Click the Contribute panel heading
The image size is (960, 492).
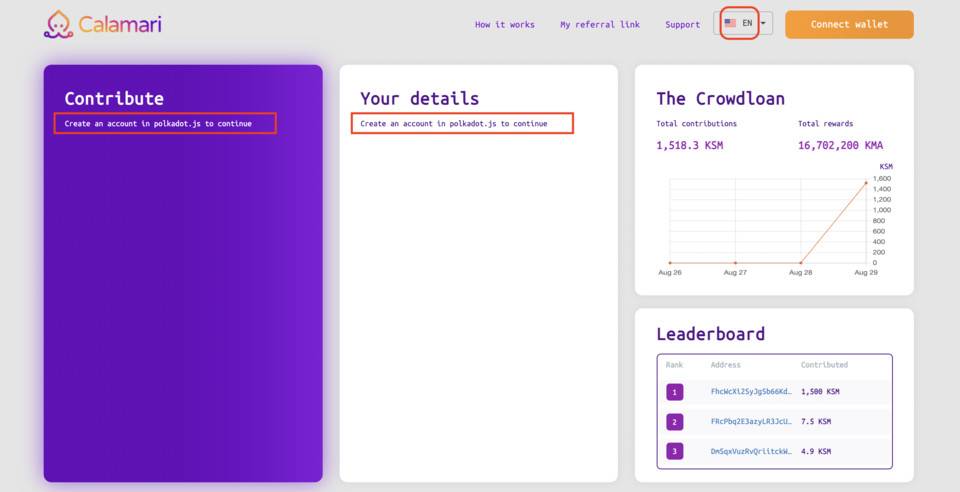click(114, 99)
